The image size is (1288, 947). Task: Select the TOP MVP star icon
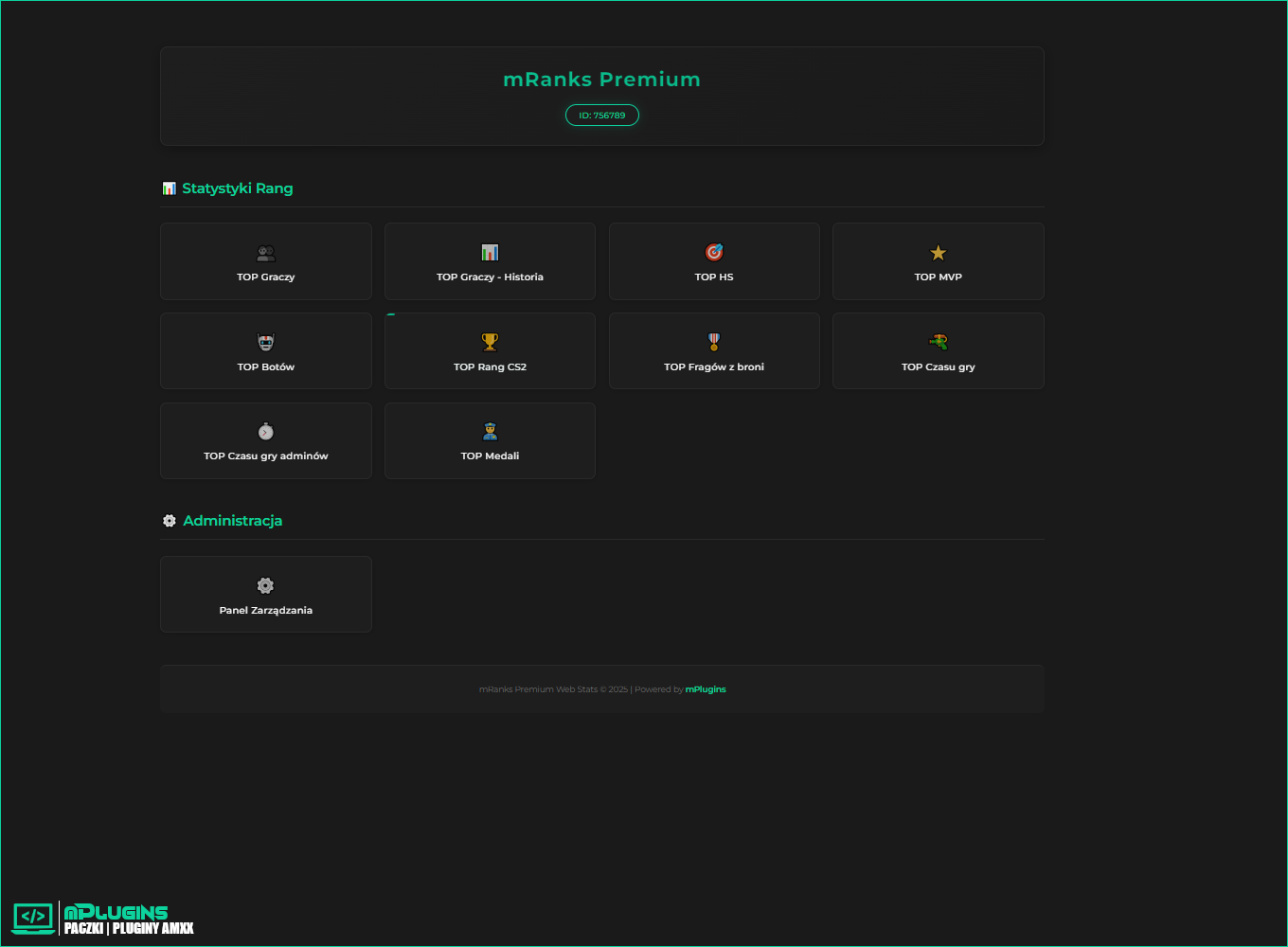point(938,253)
